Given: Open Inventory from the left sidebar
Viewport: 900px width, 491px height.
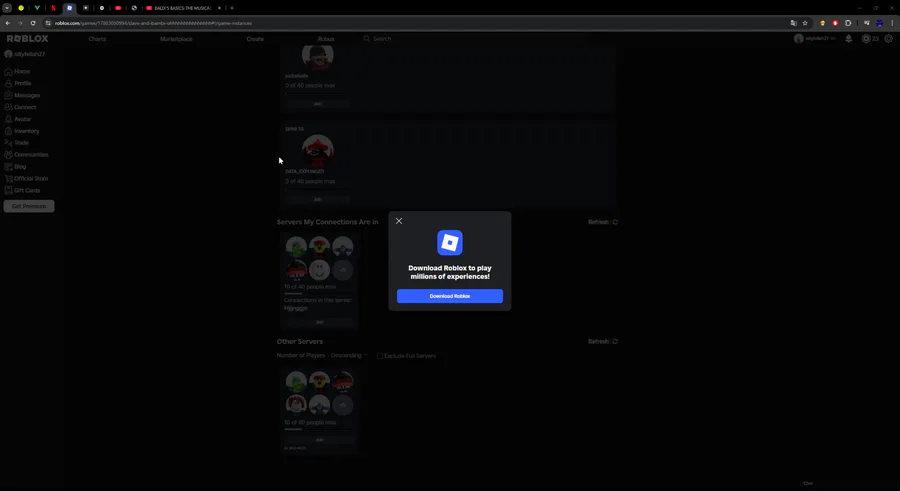Looking at the screenshot, I should pos(22,131).
